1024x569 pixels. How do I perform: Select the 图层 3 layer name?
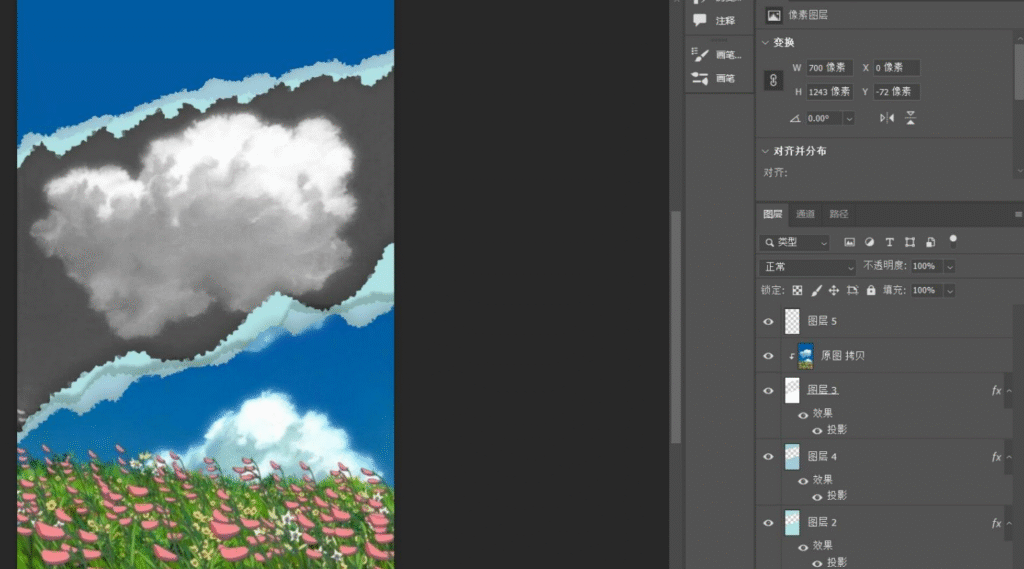tap(822, 390)
